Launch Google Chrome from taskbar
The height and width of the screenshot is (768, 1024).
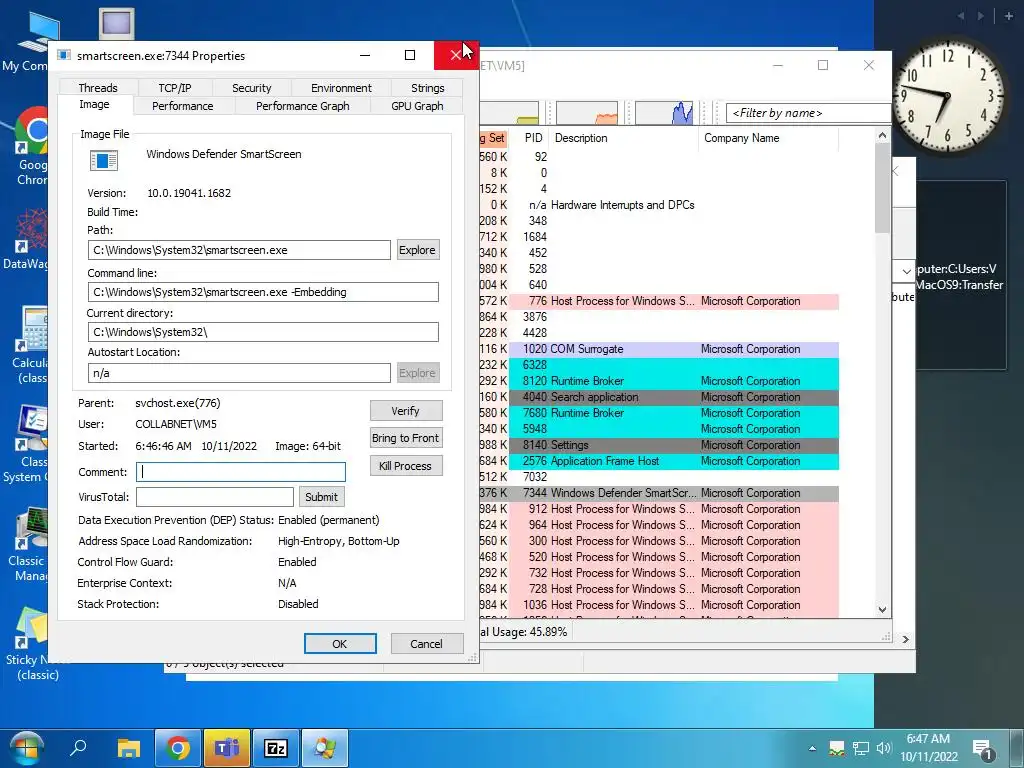pos(178,748)
